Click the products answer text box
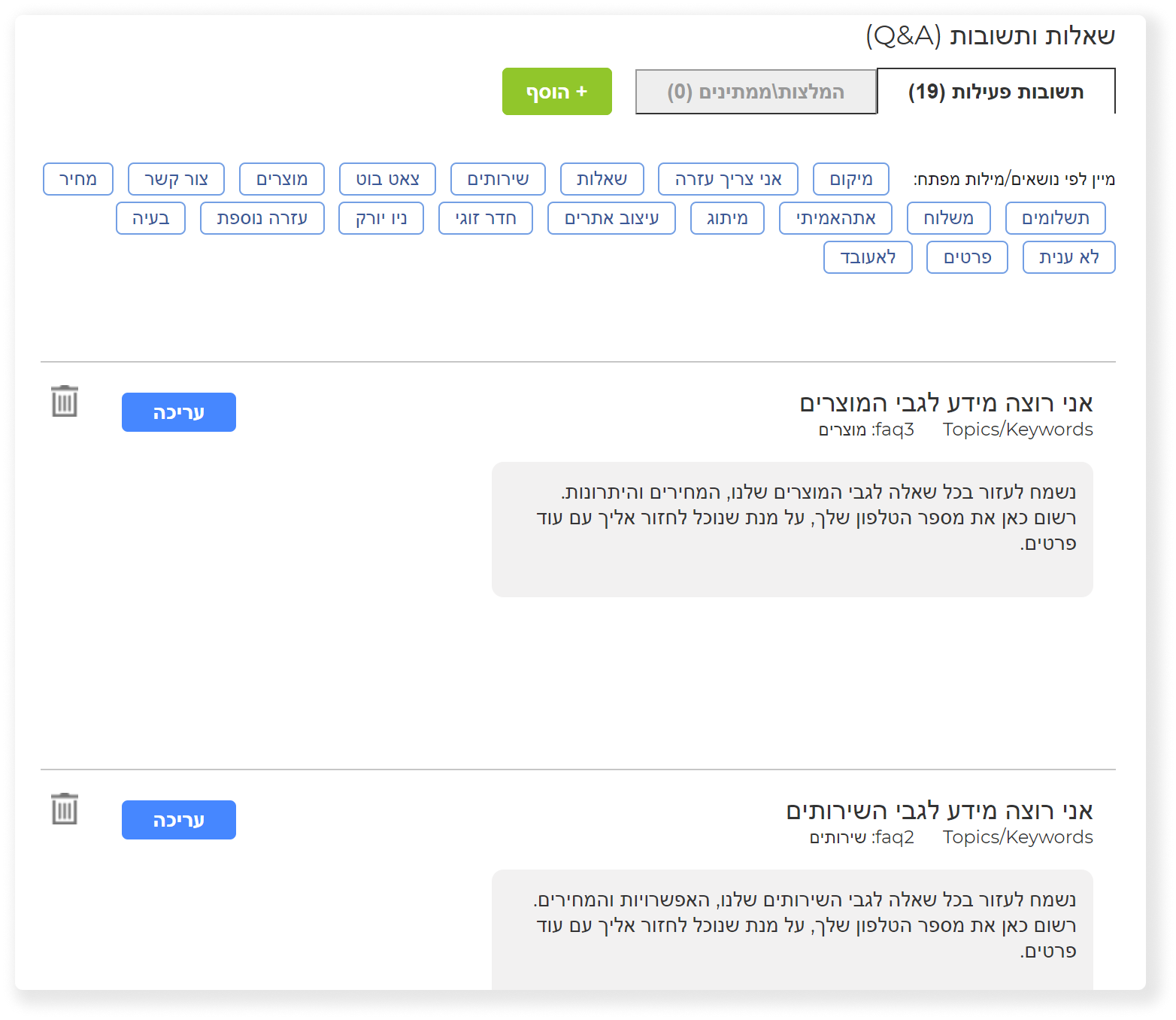 pyautogui.click(x=793, y=530)
